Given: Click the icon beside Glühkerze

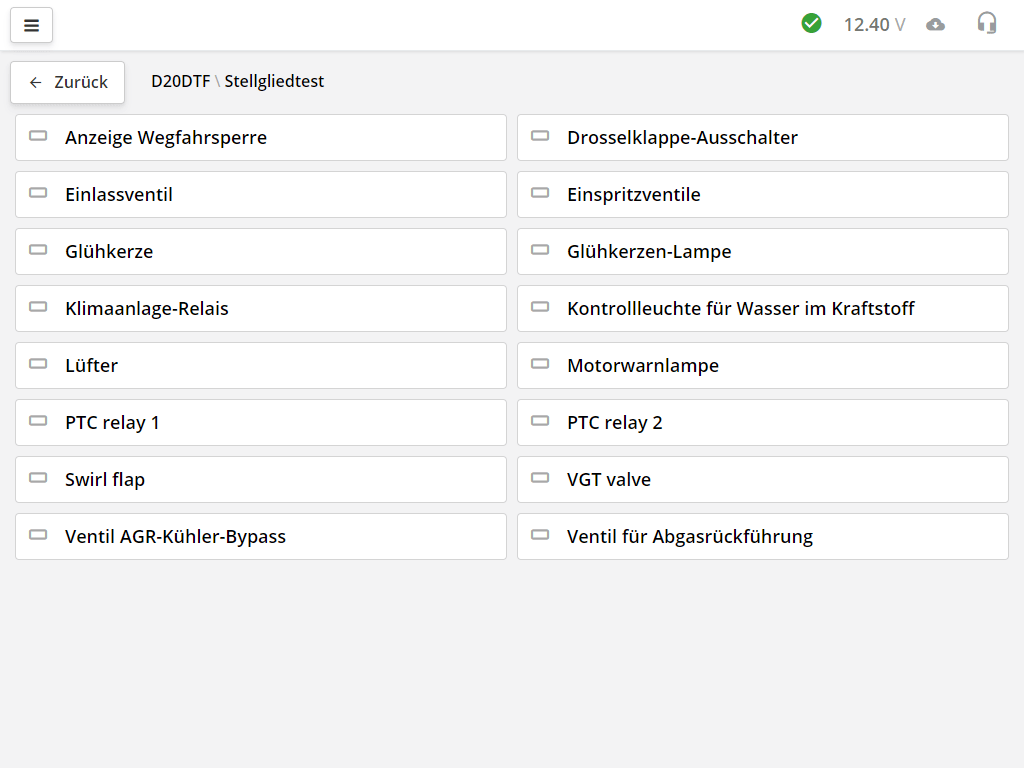Looking at the screenshot, I should coord(38,250).
